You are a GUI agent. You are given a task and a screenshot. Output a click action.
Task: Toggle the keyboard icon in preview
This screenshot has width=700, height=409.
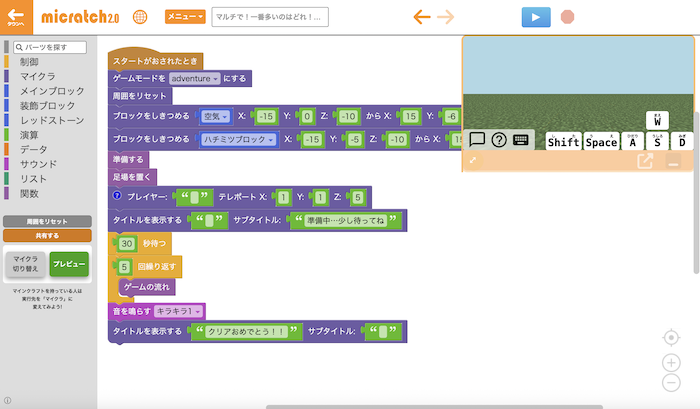click(521, 140)
